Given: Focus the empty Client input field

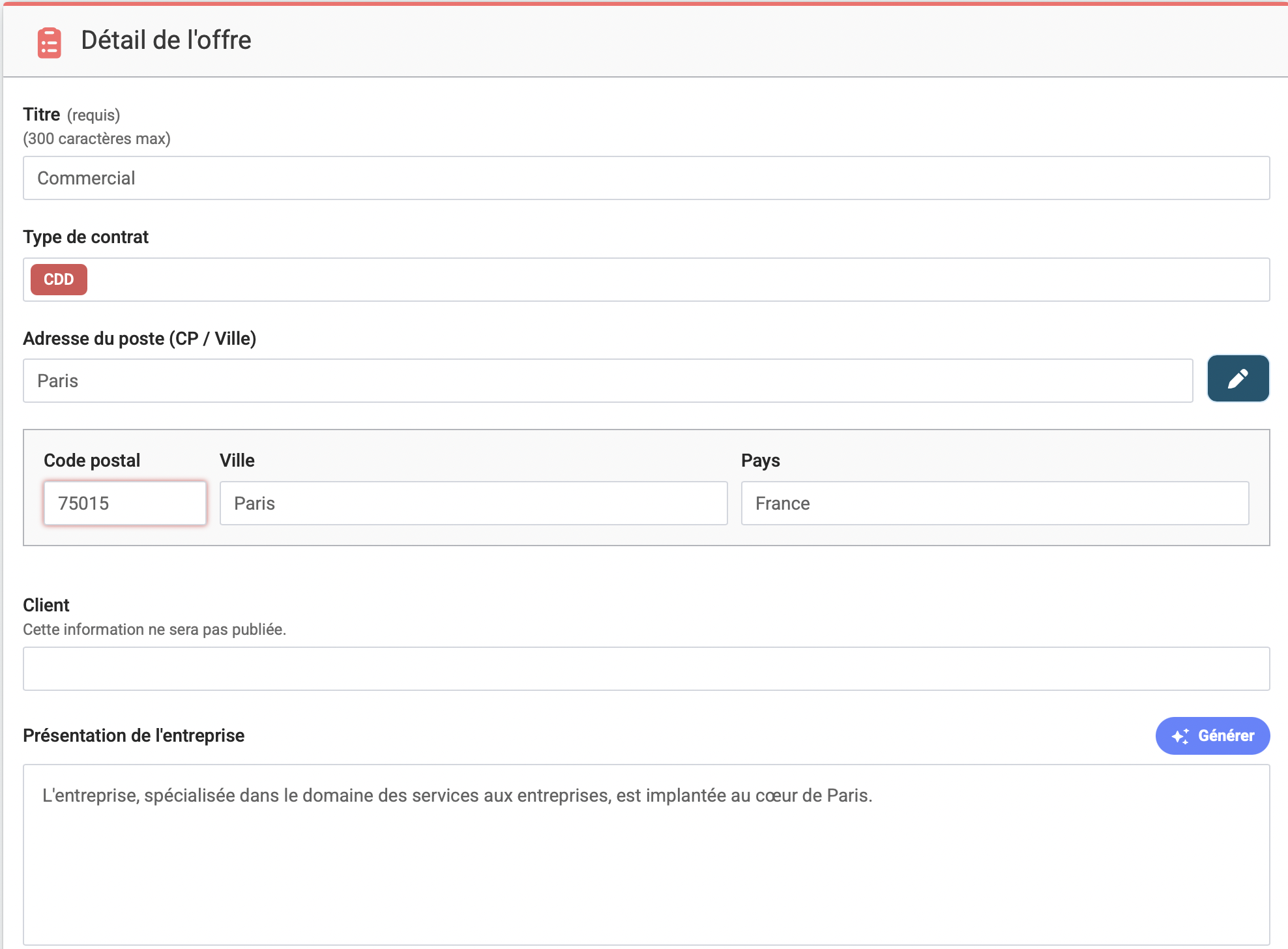Looking at the screenshot, I should pyautogui.click(x=645, y=669).
